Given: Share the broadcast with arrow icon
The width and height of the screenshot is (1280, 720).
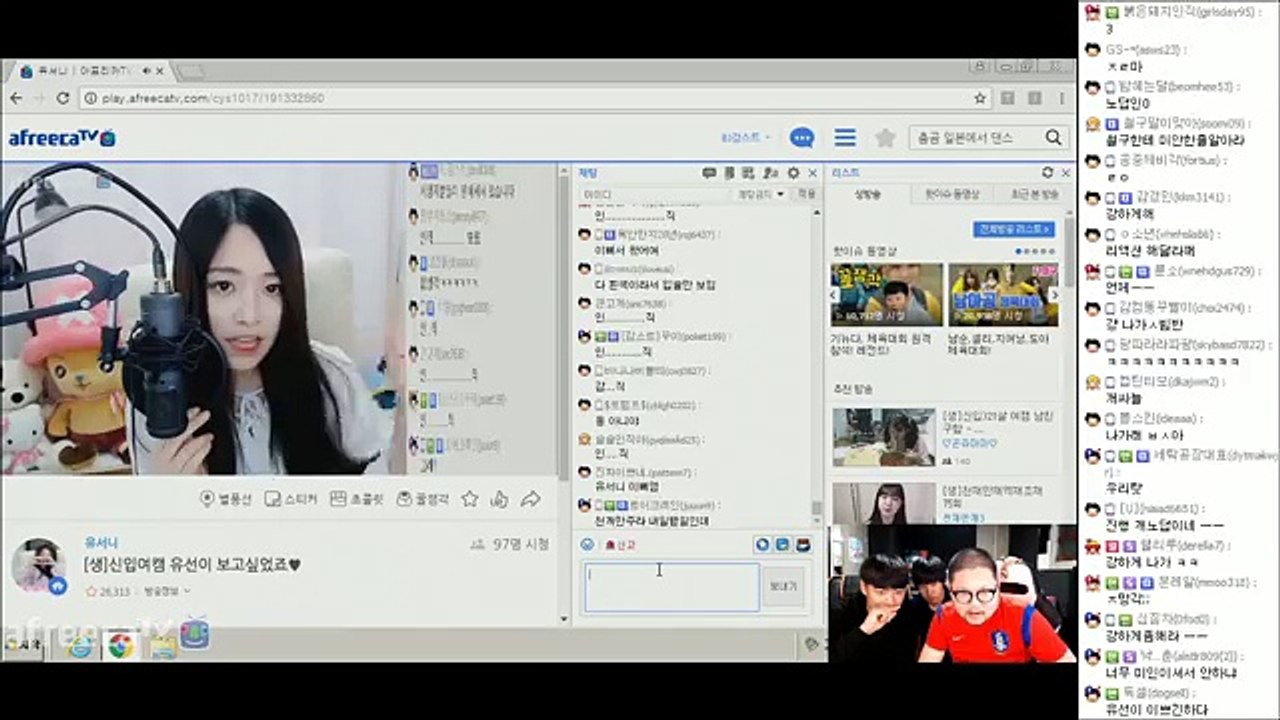Looking at the screenshot, I should [x=531, y=498].
